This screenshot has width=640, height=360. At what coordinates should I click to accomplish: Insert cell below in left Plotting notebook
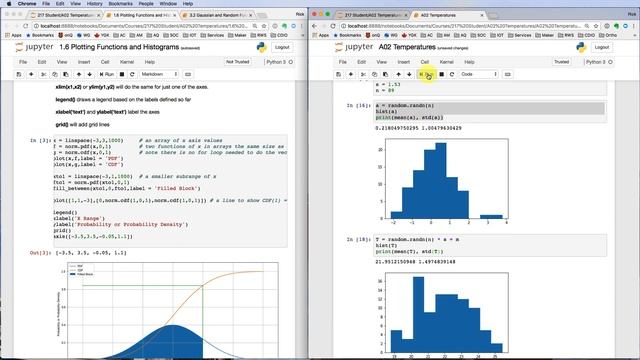click(31, 74)
